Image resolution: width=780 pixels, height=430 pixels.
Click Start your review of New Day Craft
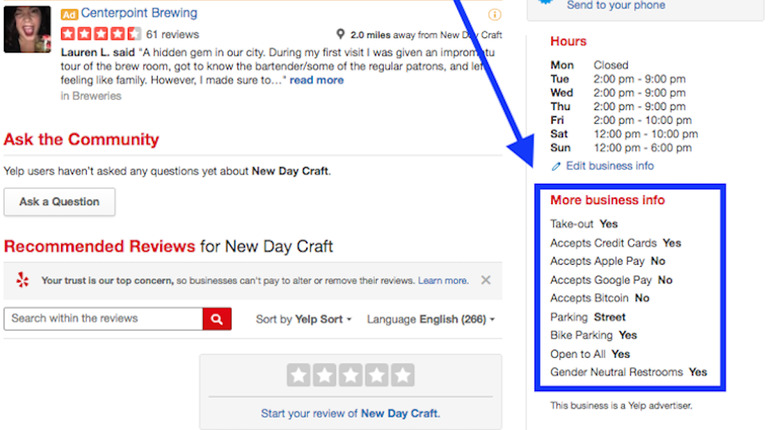(350, 413)
